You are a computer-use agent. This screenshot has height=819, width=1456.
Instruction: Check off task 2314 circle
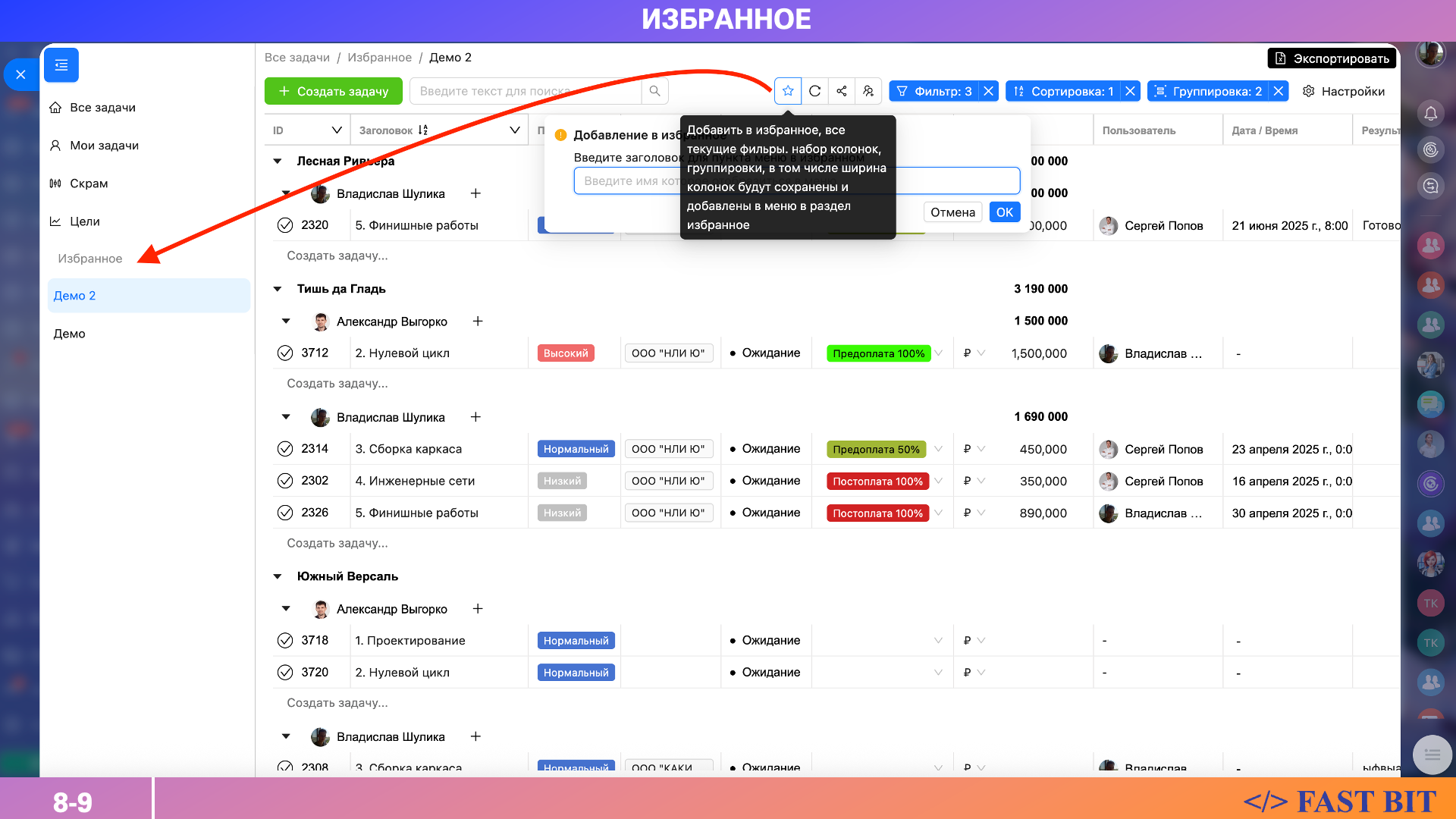click(x=285, y=449)
